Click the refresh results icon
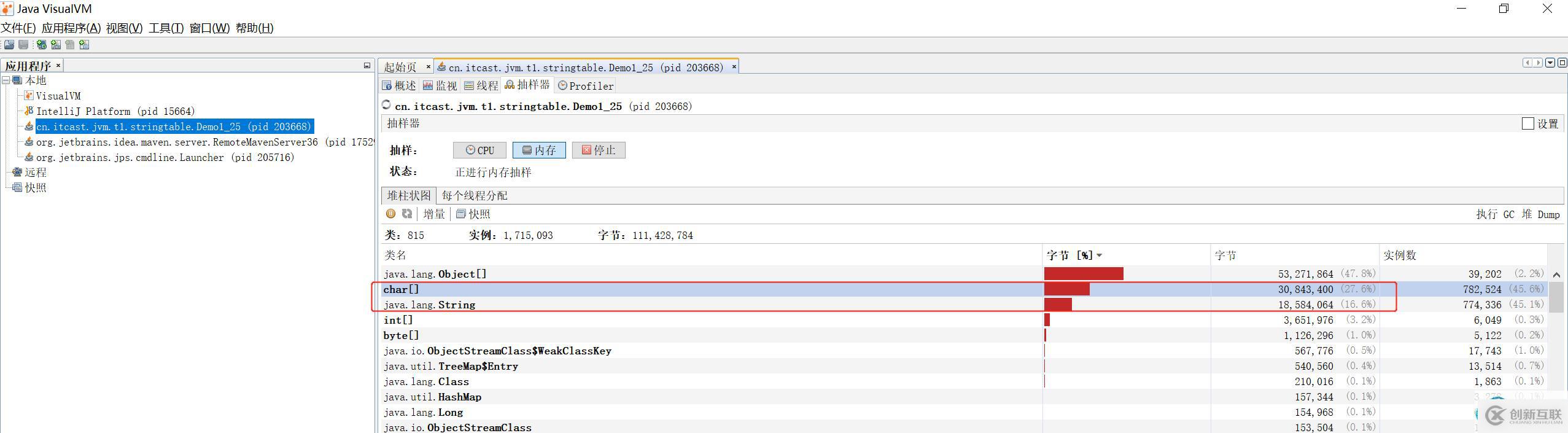Viewport: 1568px width, 433px height. click(406, 214)
